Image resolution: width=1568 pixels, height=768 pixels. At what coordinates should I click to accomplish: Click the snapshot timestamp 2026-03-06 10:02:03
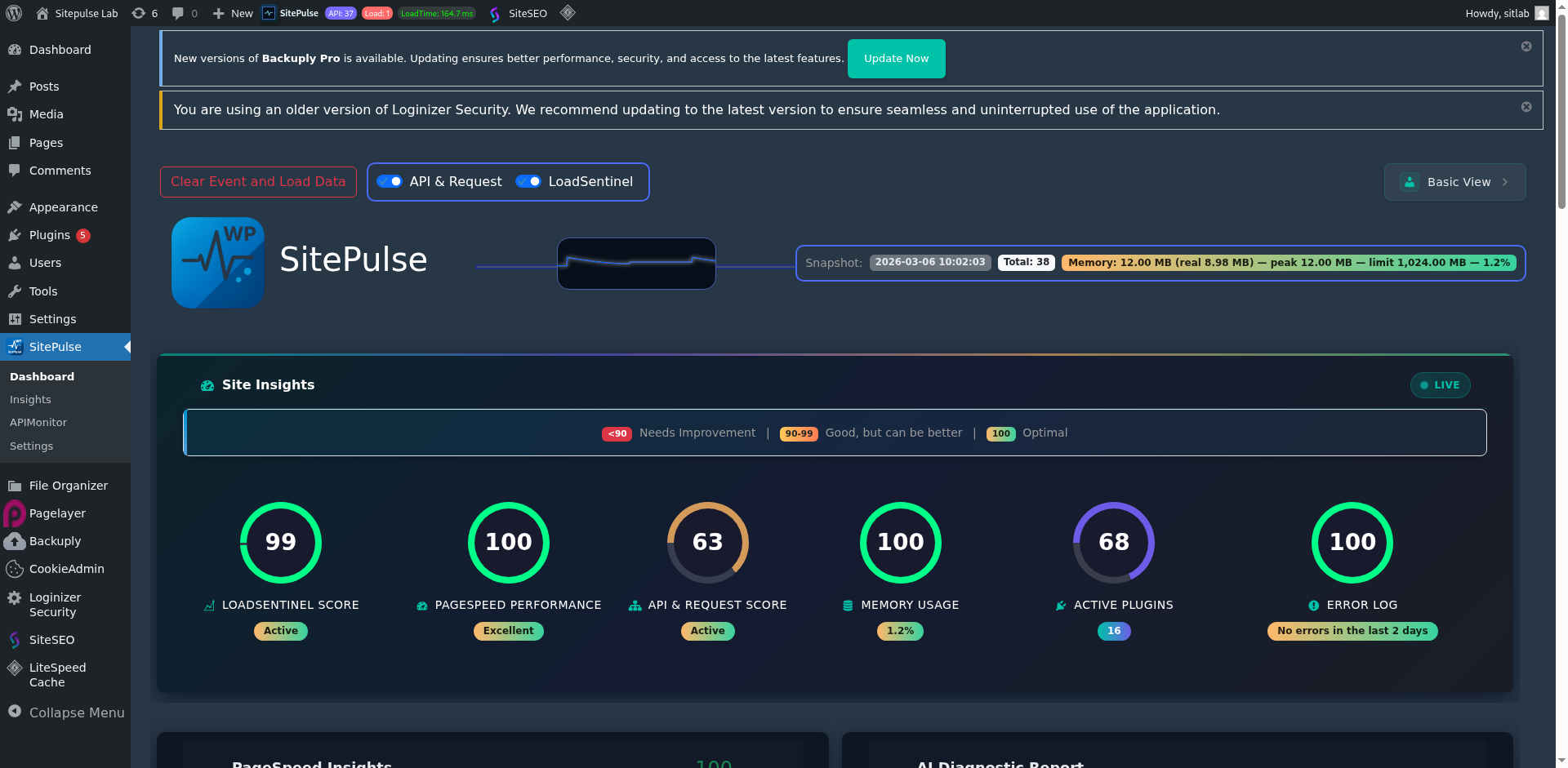click(x=930, y=262)
